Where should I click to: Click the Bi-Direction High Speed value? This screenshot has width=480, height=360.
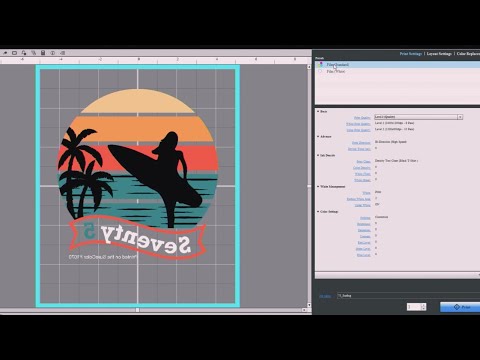[x=390, y=142]
